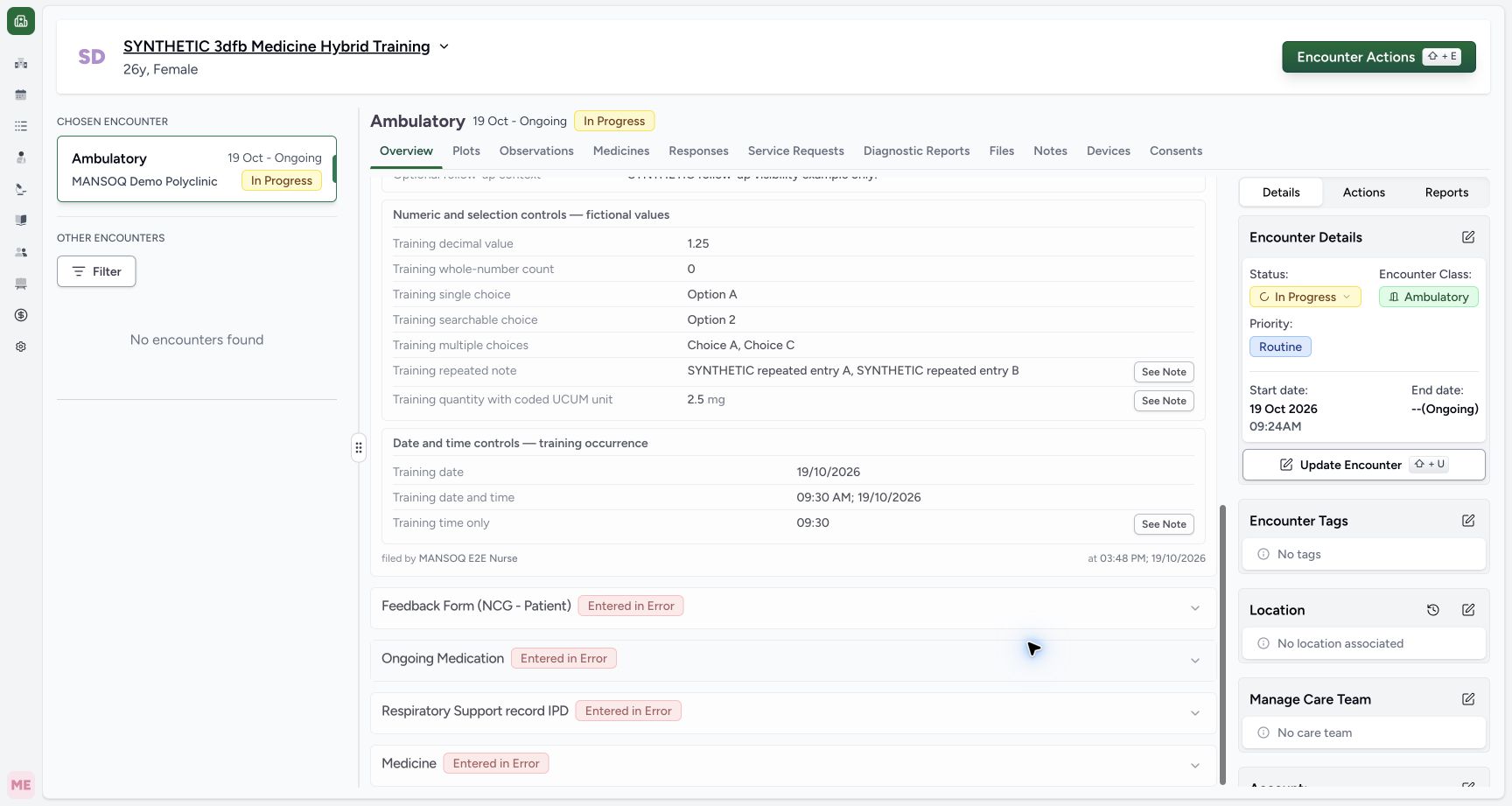Screen dimensions: 1512x806
Task: Expand the Medicine section
Action: point(793,765)
